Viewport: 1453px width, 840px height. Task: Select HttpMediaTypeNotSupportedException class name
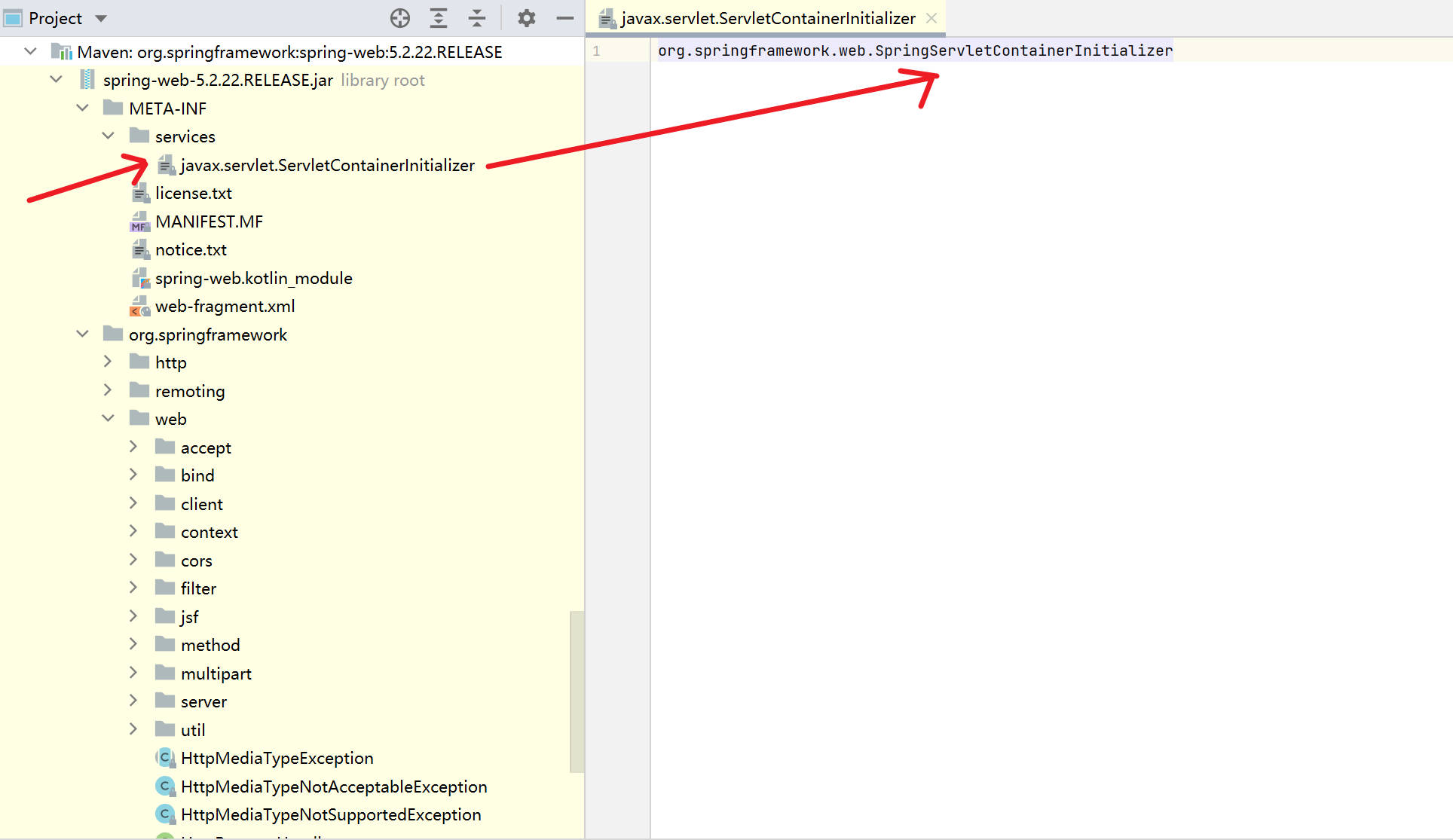click(331, 814)
